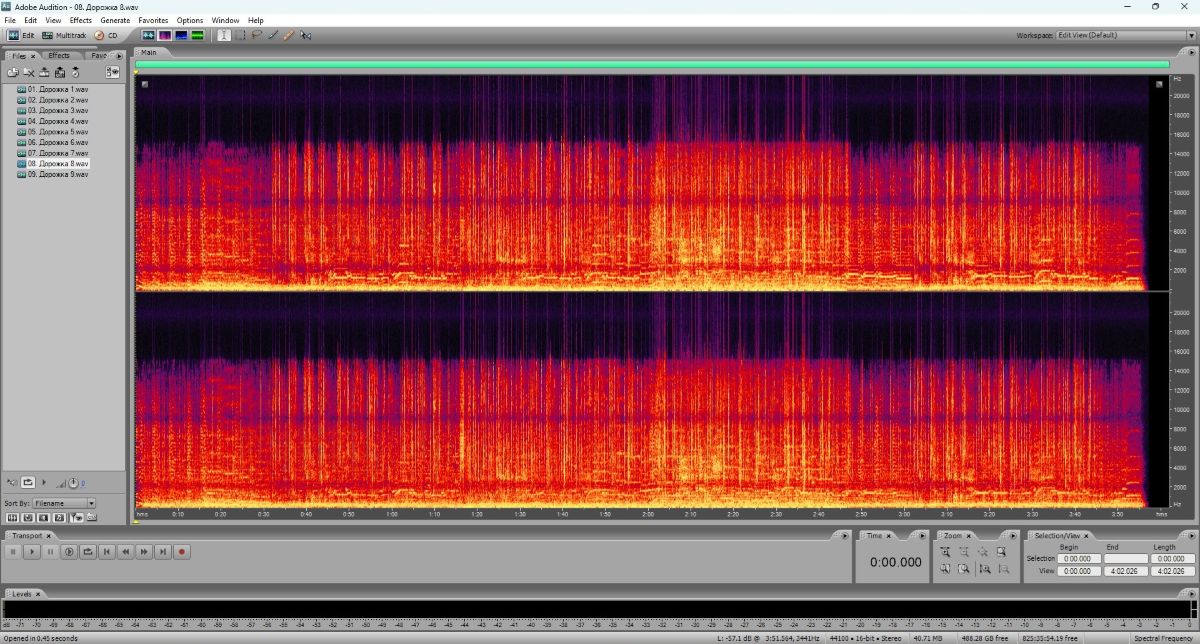1200x644 pixels.
Task: Switch to Multitrack view
Action: (64, 35)
